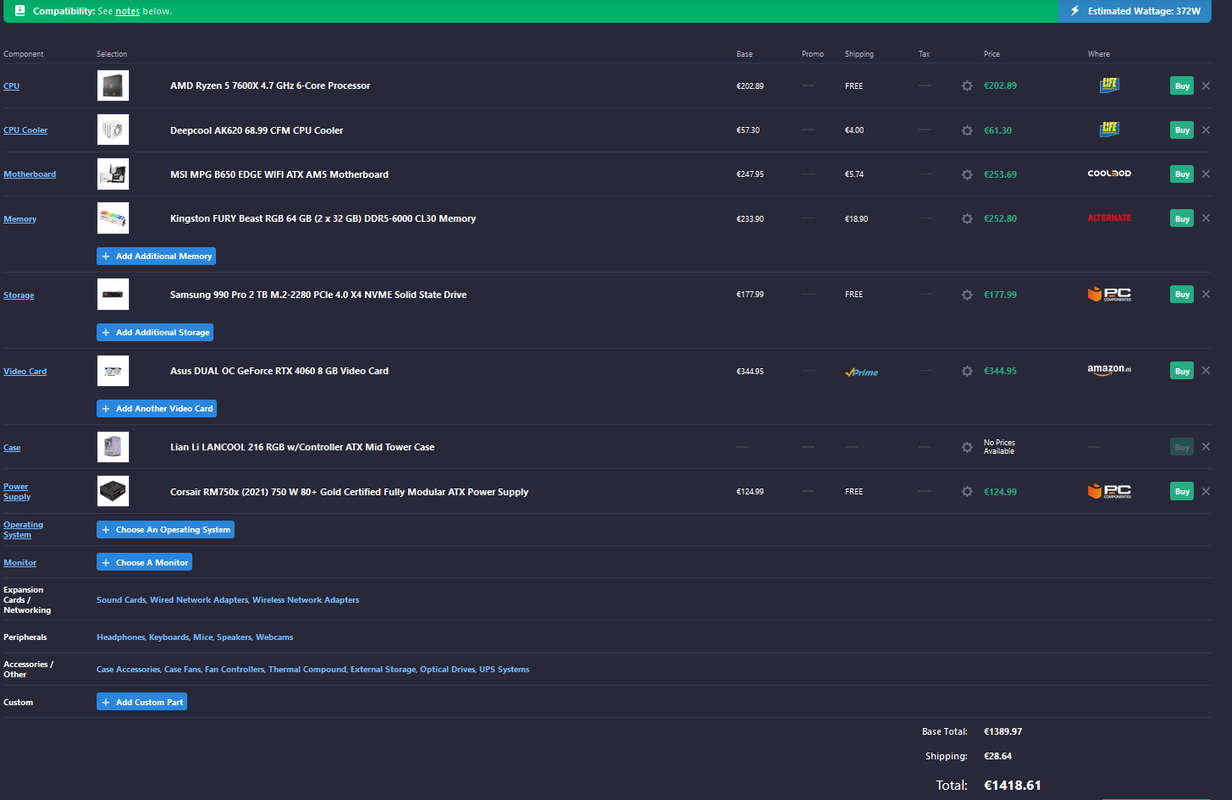Remove the AMD Ryzen 5 7600X with its X icon
This screenshot has width=1232, height=800.
(x=1206, y=86)
